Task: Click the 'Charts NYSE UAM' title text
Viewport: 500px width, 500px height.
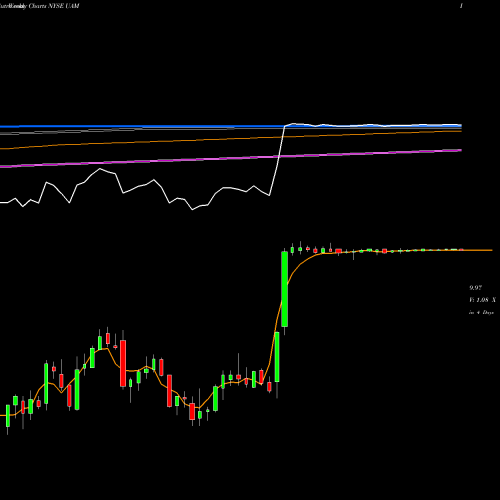Action: click(x=54, y=6)
